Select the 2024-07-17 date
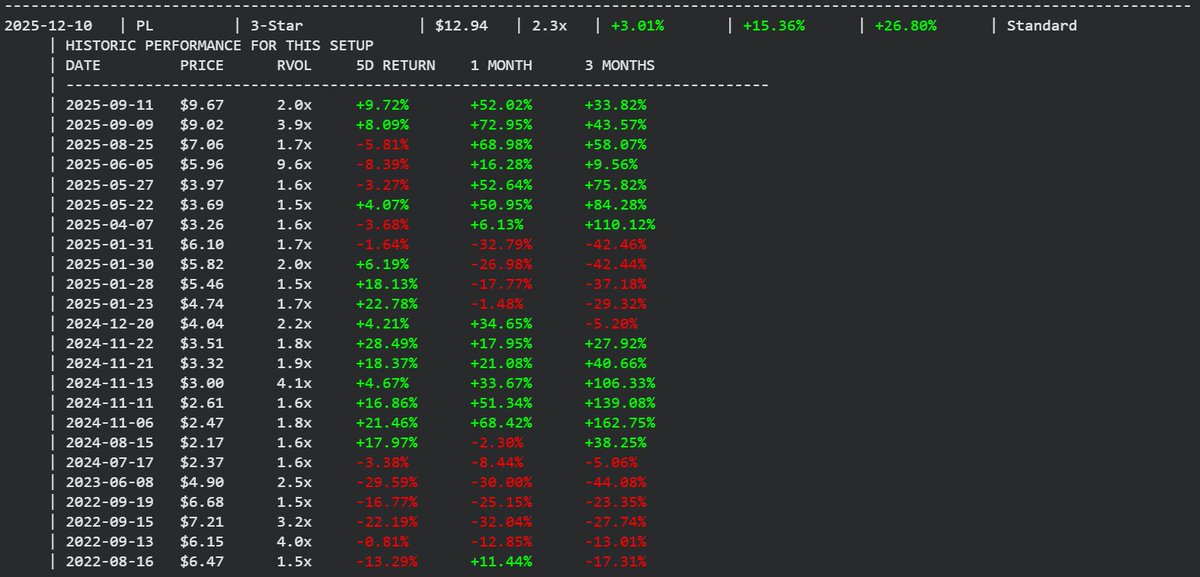Image resolution: width=1200 pixels, height=577 pixels. tap(109, 462)
